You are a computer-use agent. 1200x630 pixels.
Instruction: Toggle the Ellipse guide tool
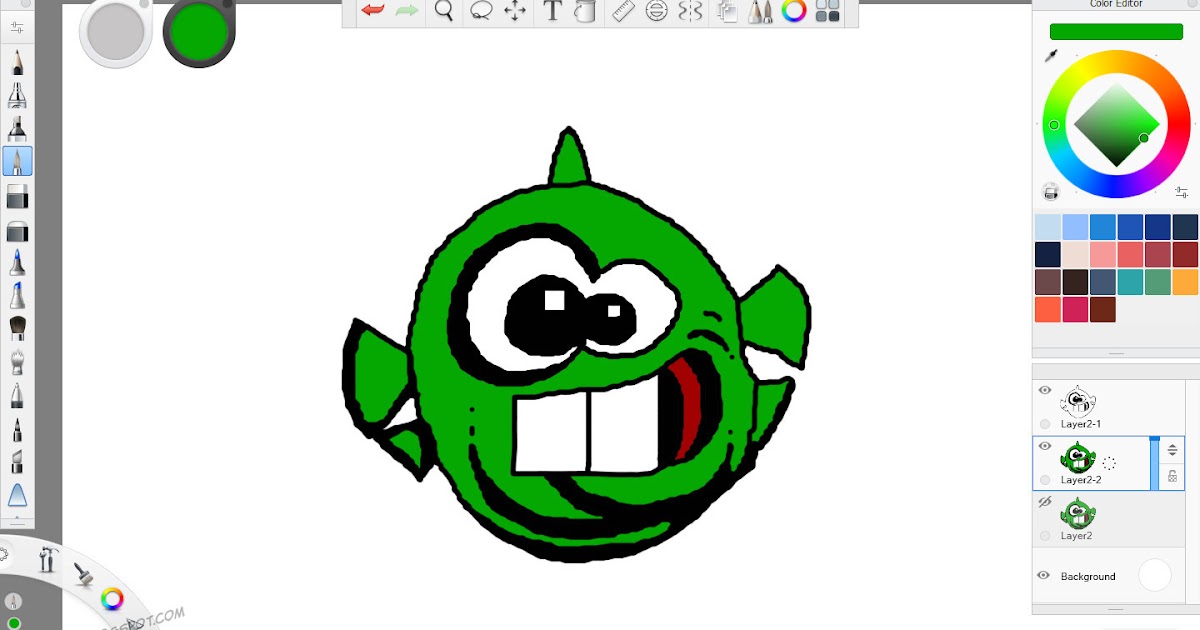point(656,11)
